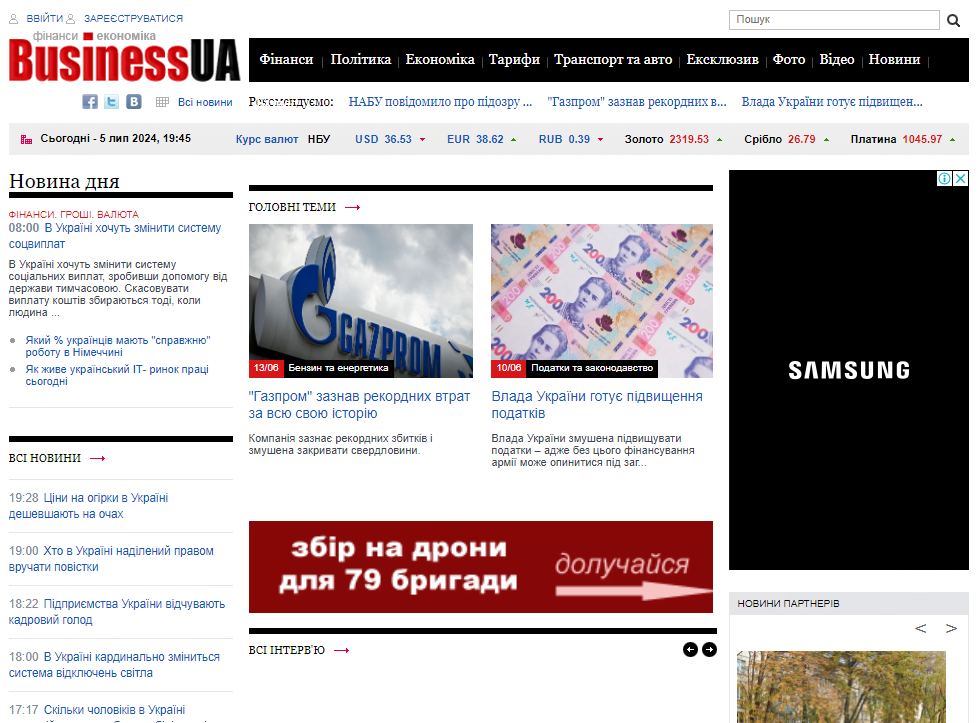
Task: Open the Фото menu section
Action: [x=789, y=59]
